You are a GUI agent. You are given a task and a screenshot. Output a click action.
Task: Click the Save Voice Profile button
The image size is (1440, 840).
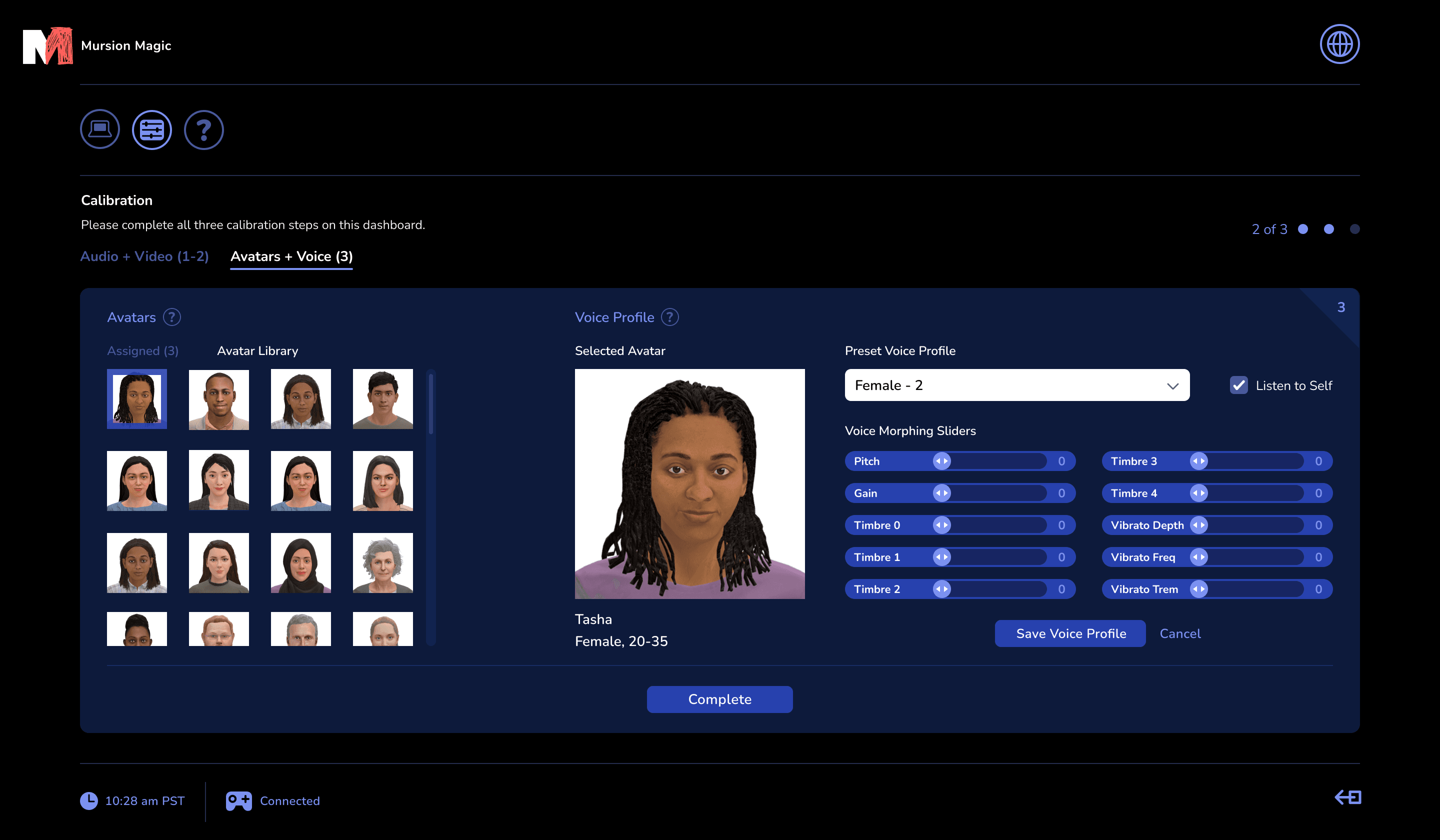pos(1069,633)
